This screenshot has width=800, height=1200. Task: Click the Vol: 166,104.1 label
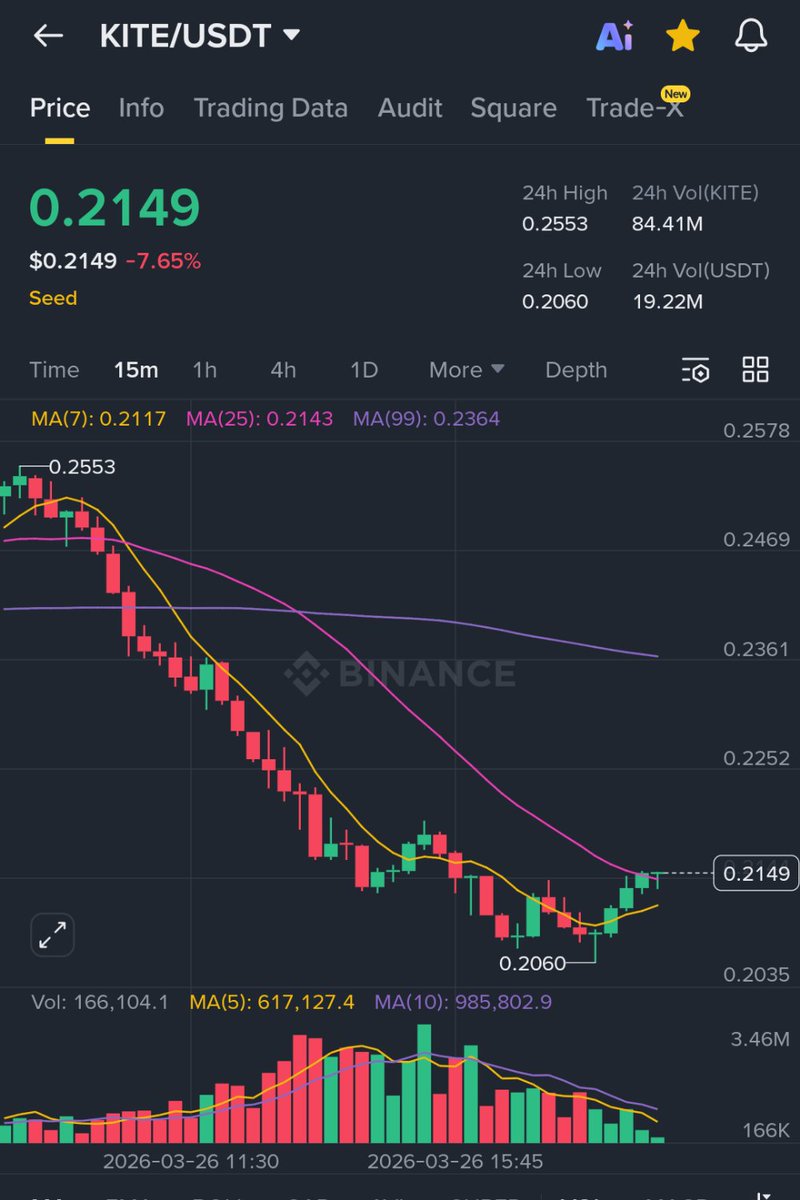coord(100,1002)
